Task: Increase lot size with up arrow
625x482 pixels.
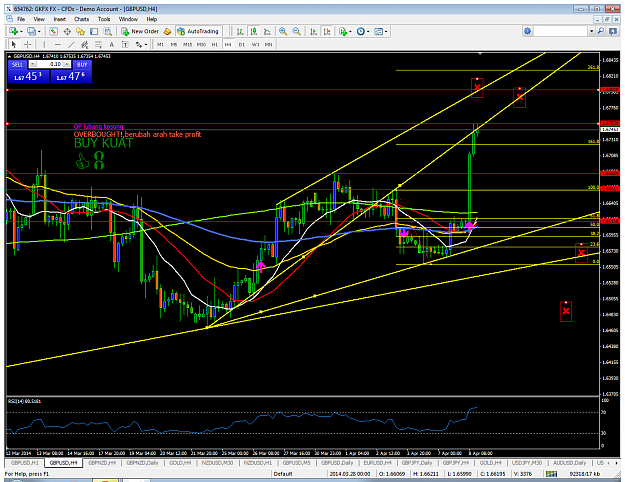Action: (67, 64)
